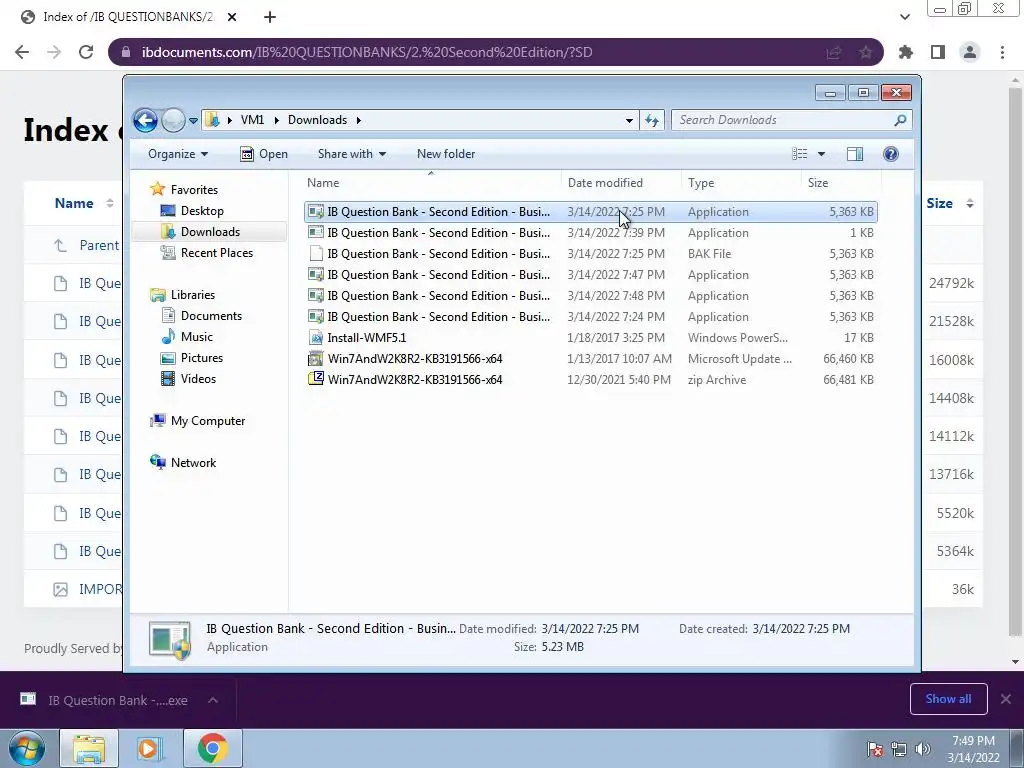
Task: Open the Chrome profile avatar
Action: tap(970, 52)
